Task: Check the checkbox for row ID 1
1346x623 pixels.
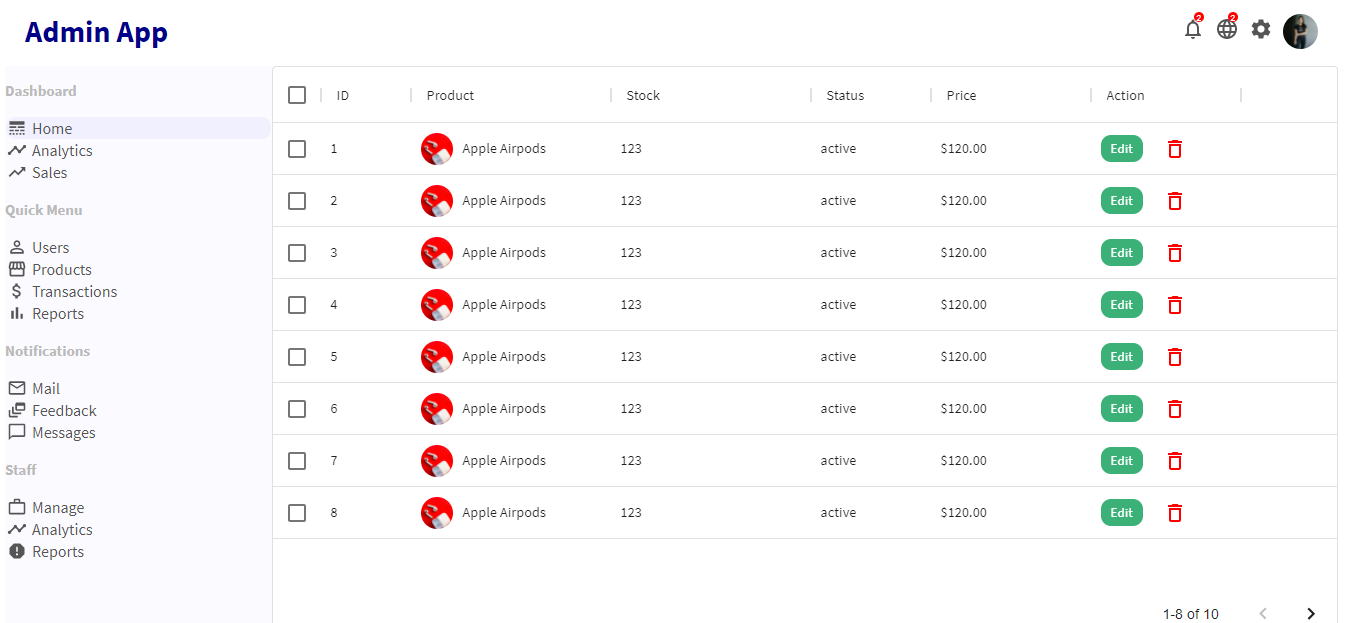Action: click(297, 149)
